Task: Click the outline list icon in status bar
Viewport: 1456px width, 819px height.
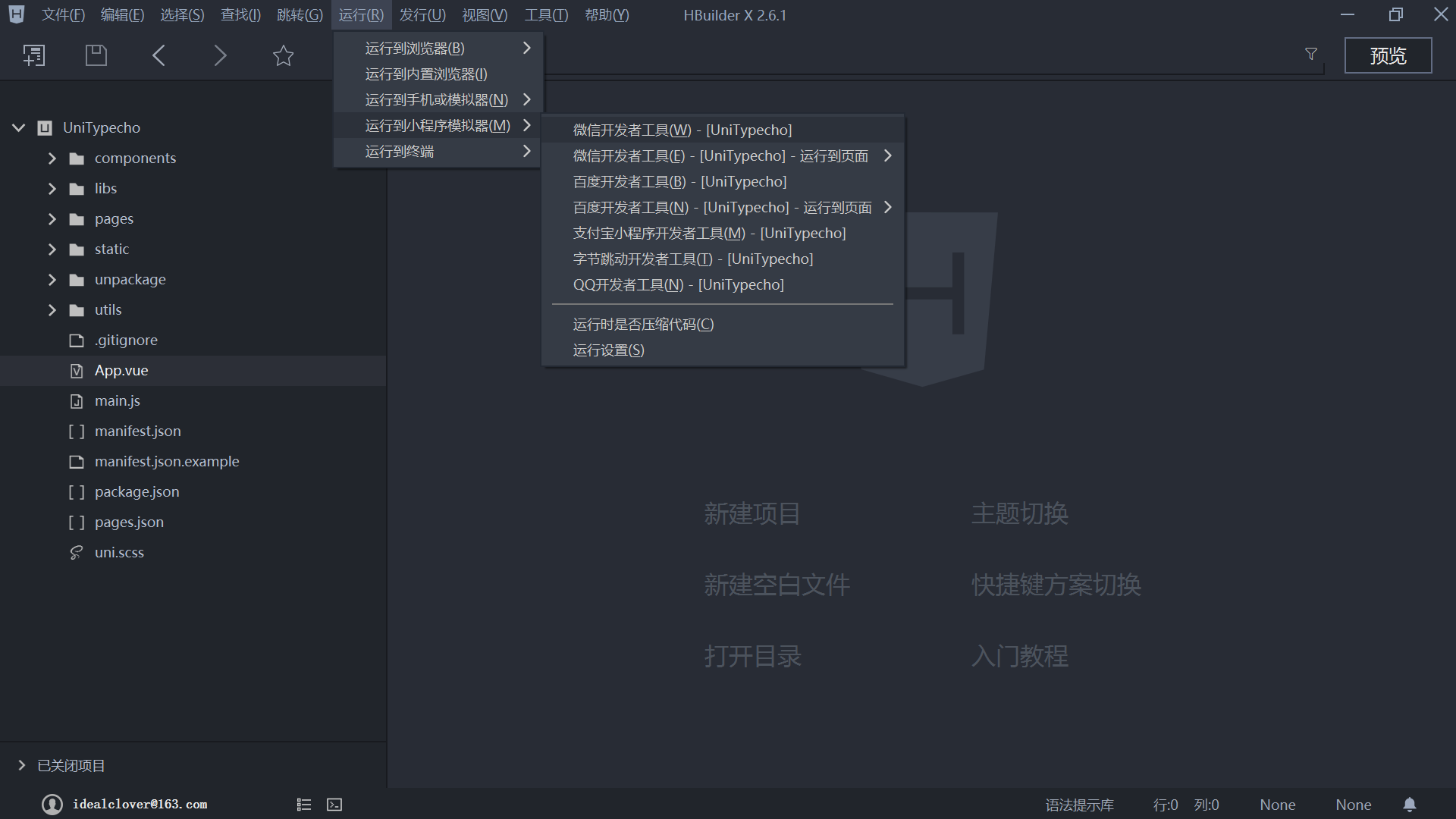Action: pos(304,805)
